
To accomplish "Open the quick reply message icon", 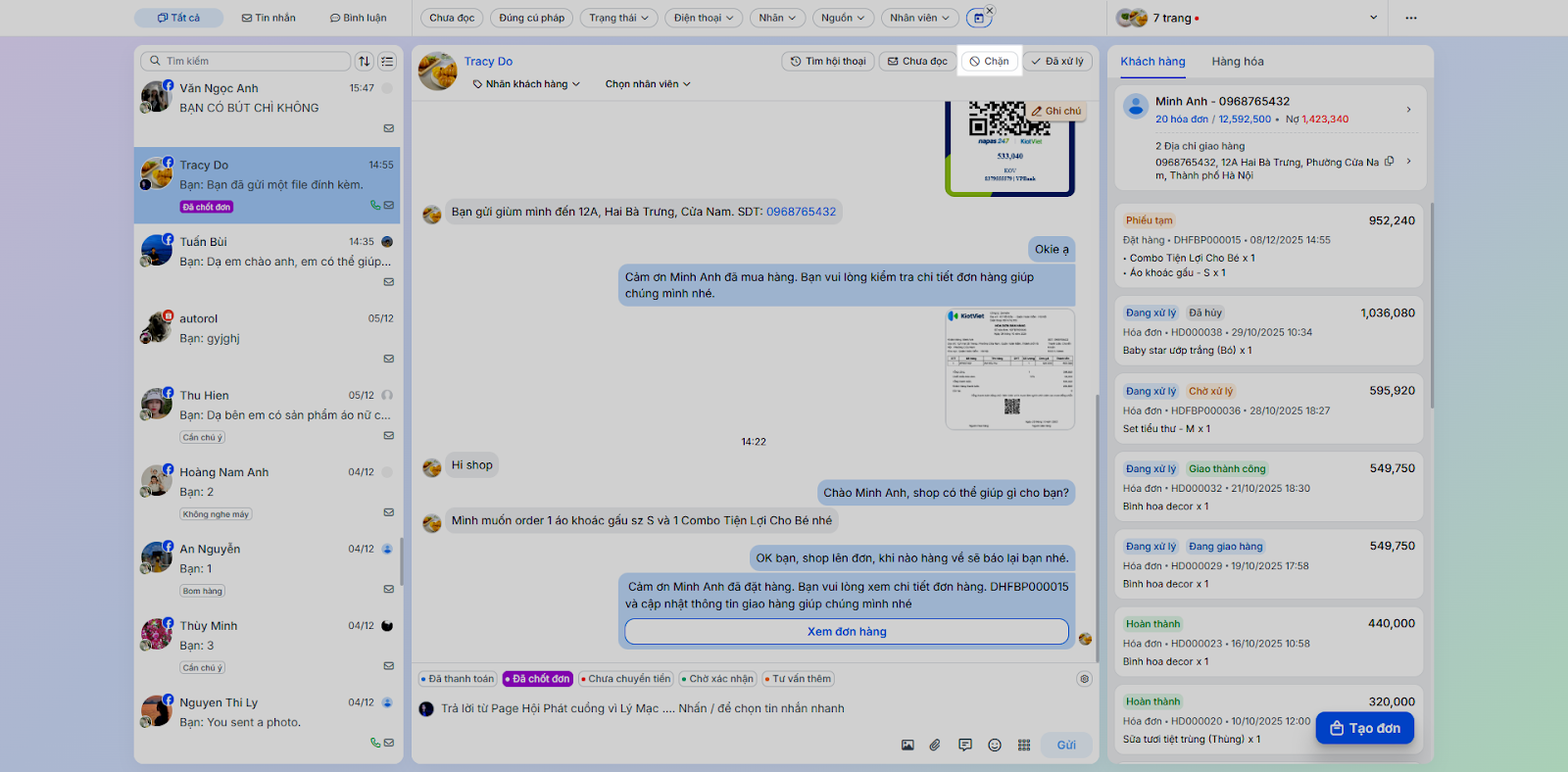I will coord(965,746).
